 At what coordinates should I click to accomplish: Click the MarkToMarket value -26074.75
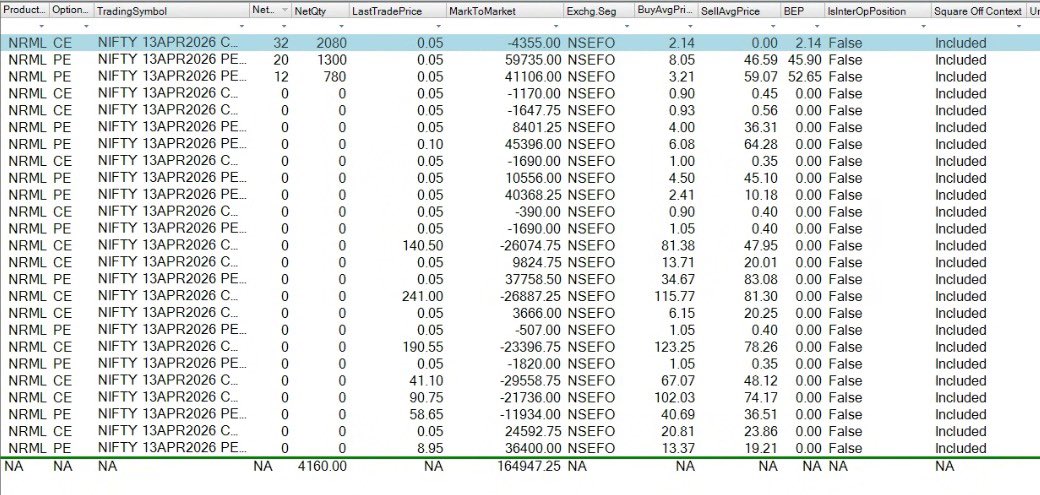pos(529,246)
